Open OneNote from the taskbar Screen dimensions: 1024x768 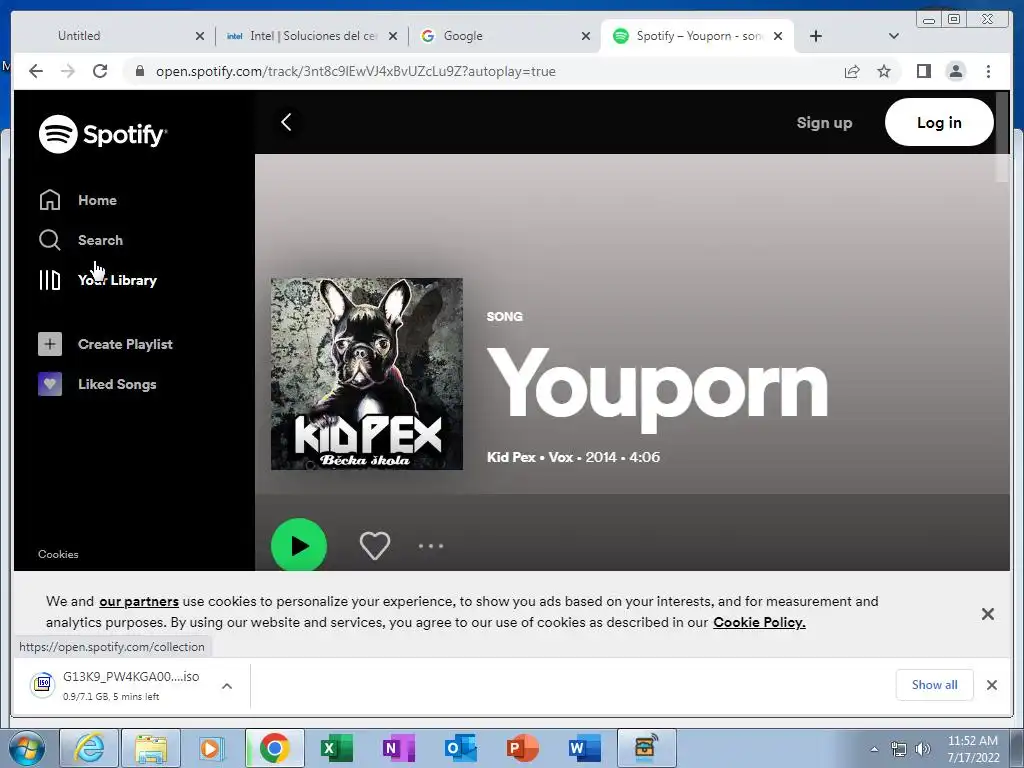point(398,748)
